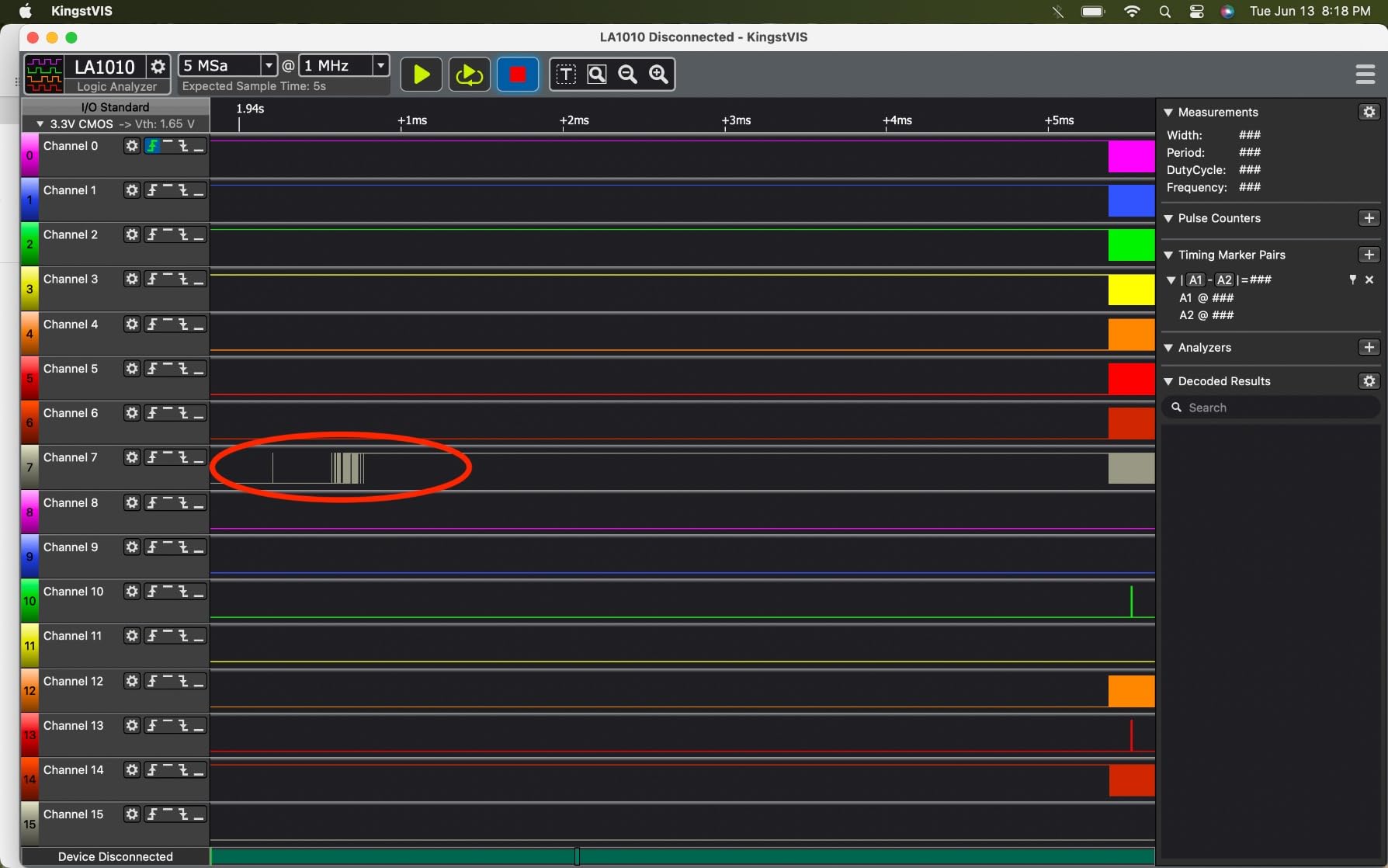Collapse the Measurements section
This screenshot has width=1388, height=868.
pos(1168,113)
